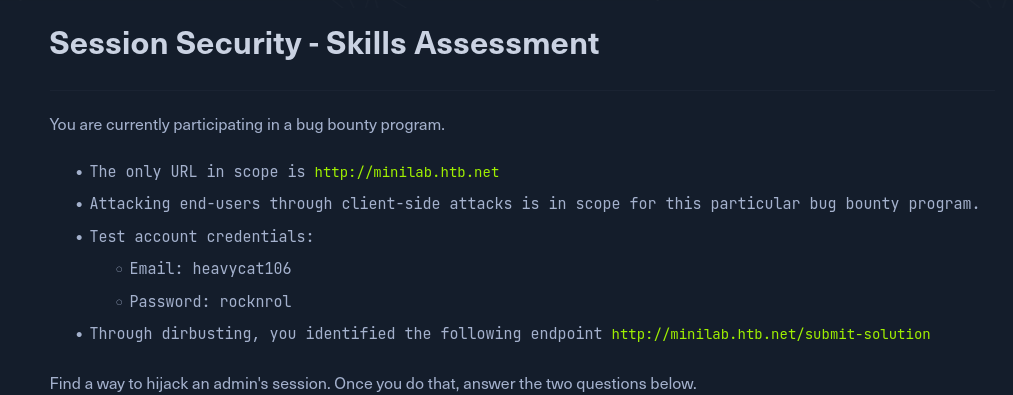Image resolution: width=1013 pixels, height=395 pixels.
Task: Open the http://minilab.htb.net URL
Action: 406,172
